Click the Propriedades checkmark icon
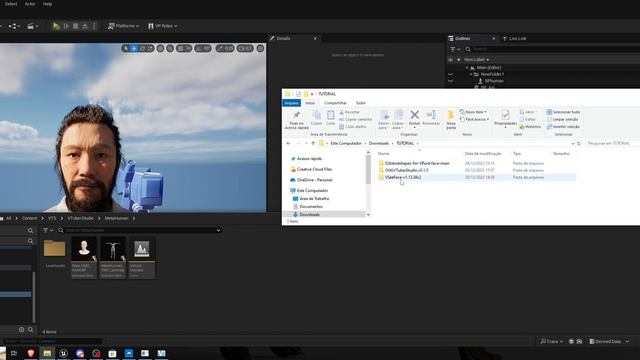The height and width of the screenshot is (360, 640). (505, 115)
